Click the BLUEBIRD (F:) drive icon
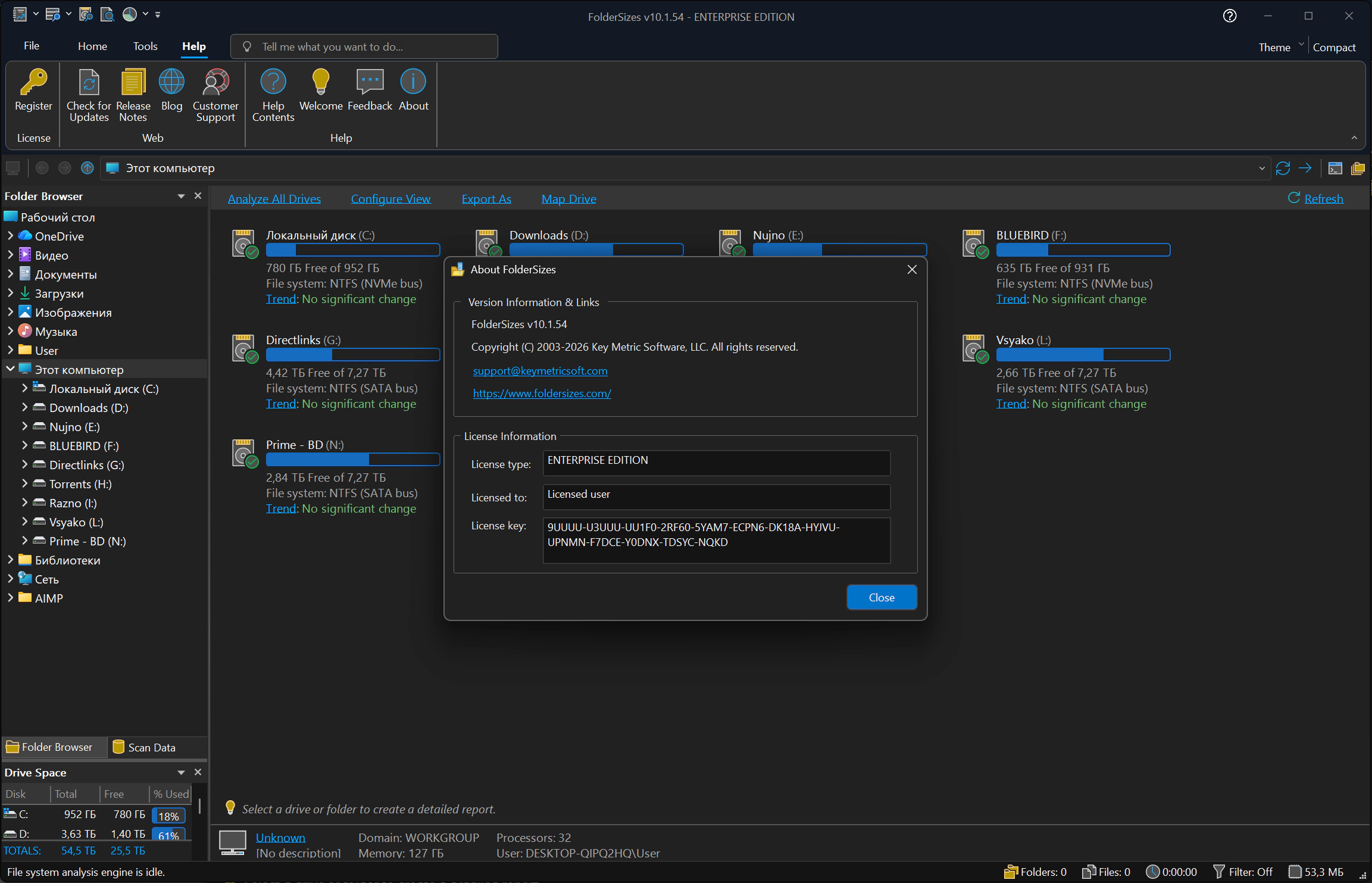 coord(976,244)
